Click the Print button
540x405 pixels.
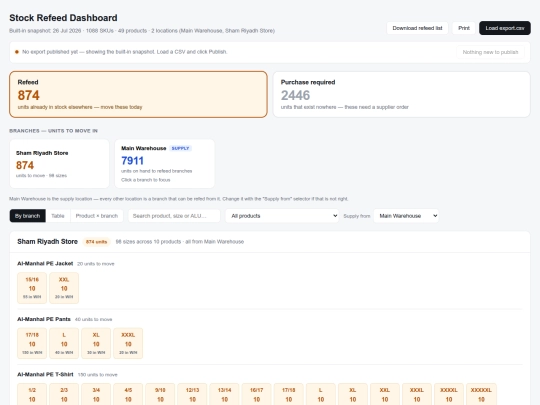464,28
